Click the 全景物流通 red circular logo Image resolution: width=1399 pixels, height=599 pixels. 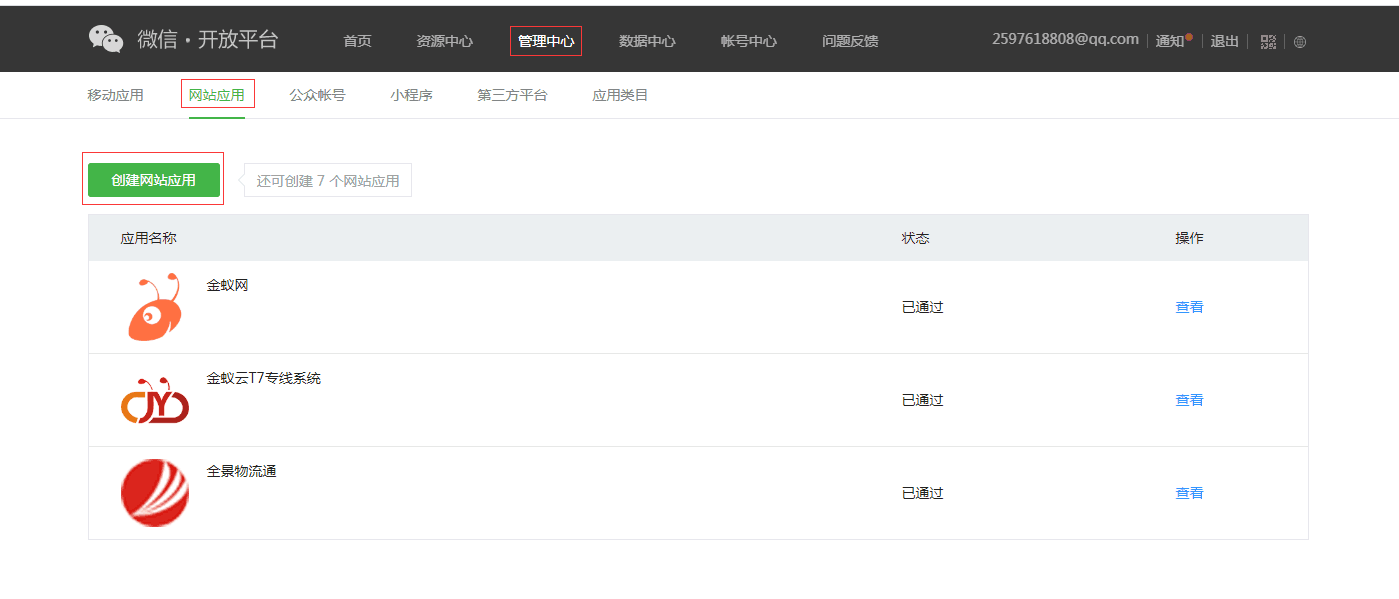pos(155,493)
